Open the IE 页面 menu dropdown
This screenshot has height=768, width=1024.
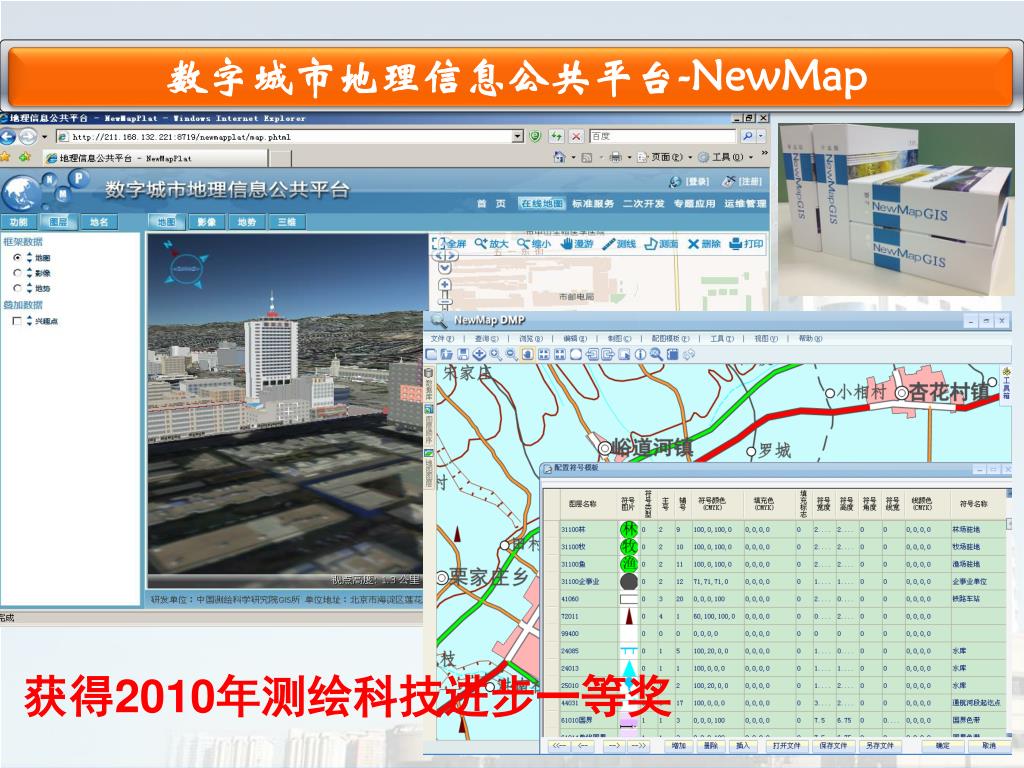coord(665,157)
